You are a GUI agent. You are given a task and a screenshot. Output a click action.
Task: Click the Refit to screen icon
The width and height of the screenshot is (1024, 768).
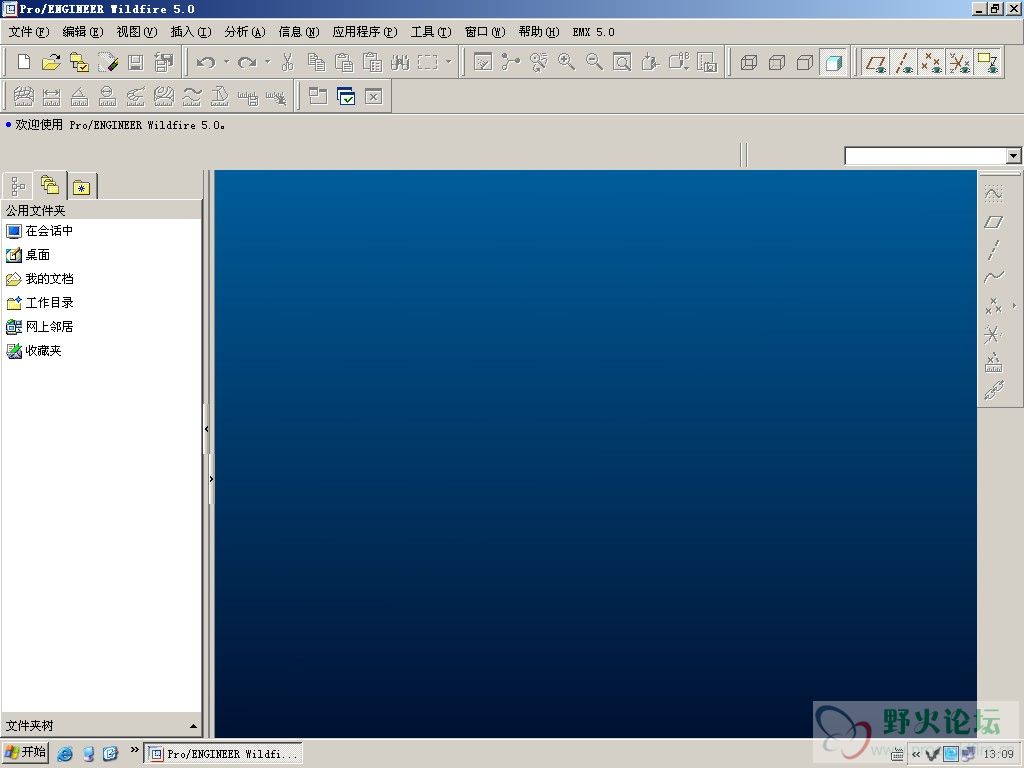(x=622, y=62)
